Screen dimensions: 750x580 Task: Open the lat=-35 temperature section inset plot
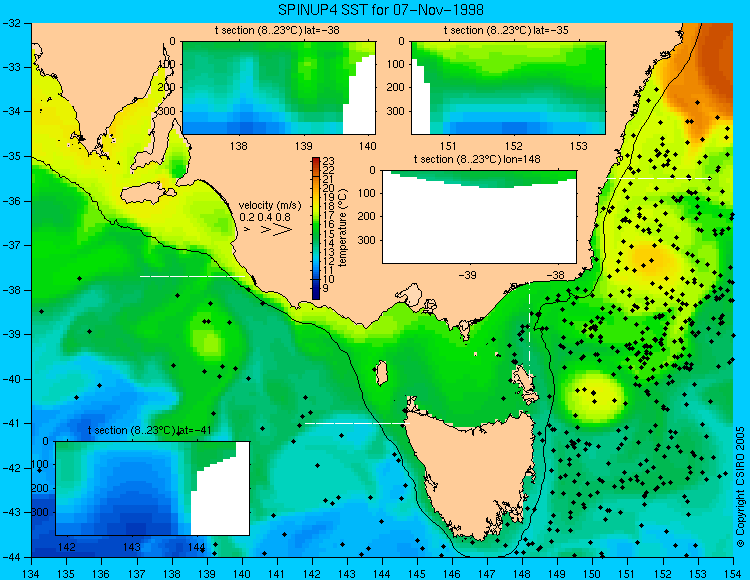coord(508,88)
